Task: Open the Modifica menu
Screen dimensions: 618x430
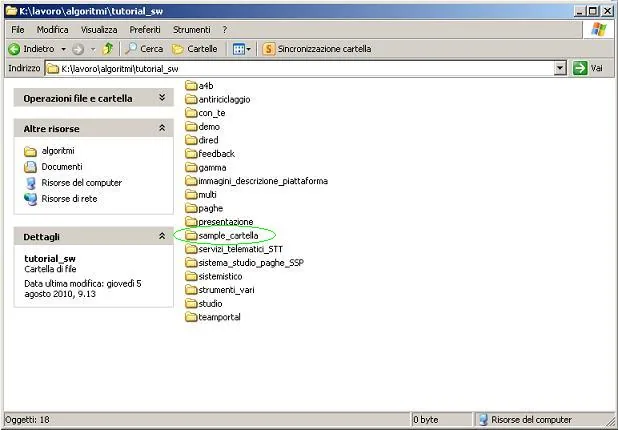Action: pos(52,30)
